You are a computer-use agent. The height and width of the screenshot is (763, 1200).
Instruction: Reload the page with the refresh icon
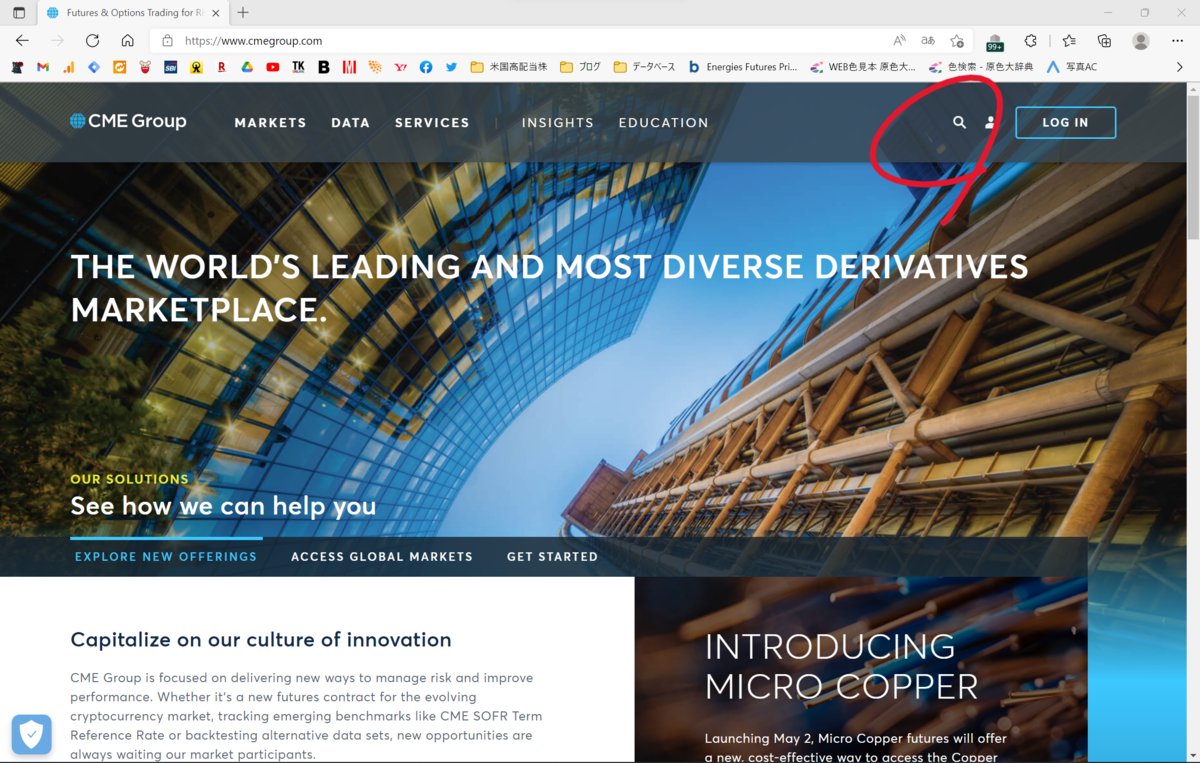pos(92,41)
